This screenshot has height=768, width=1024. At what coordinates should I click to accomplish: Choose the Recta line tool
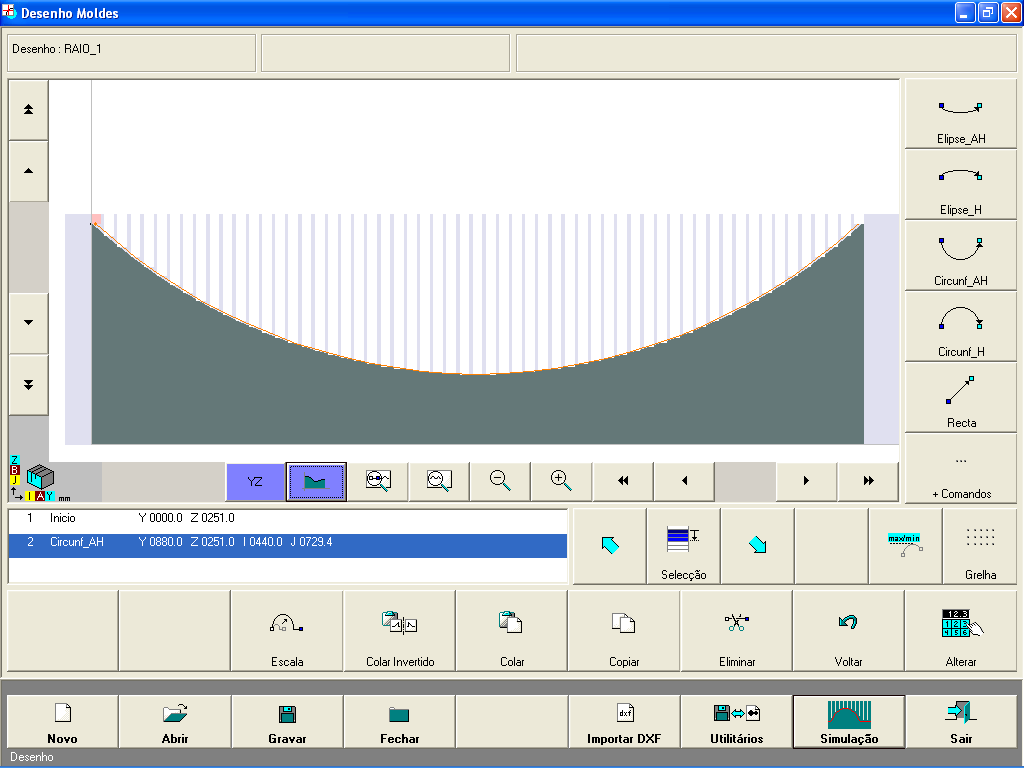960,398
